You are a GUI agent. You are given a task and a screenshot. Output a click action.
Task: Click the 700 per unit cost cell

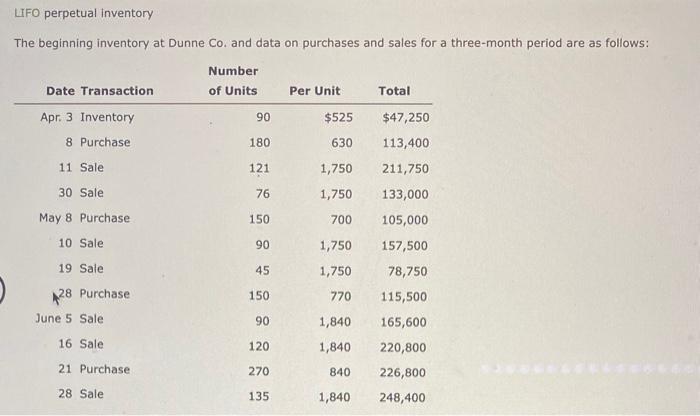click(x=341, y=220)
